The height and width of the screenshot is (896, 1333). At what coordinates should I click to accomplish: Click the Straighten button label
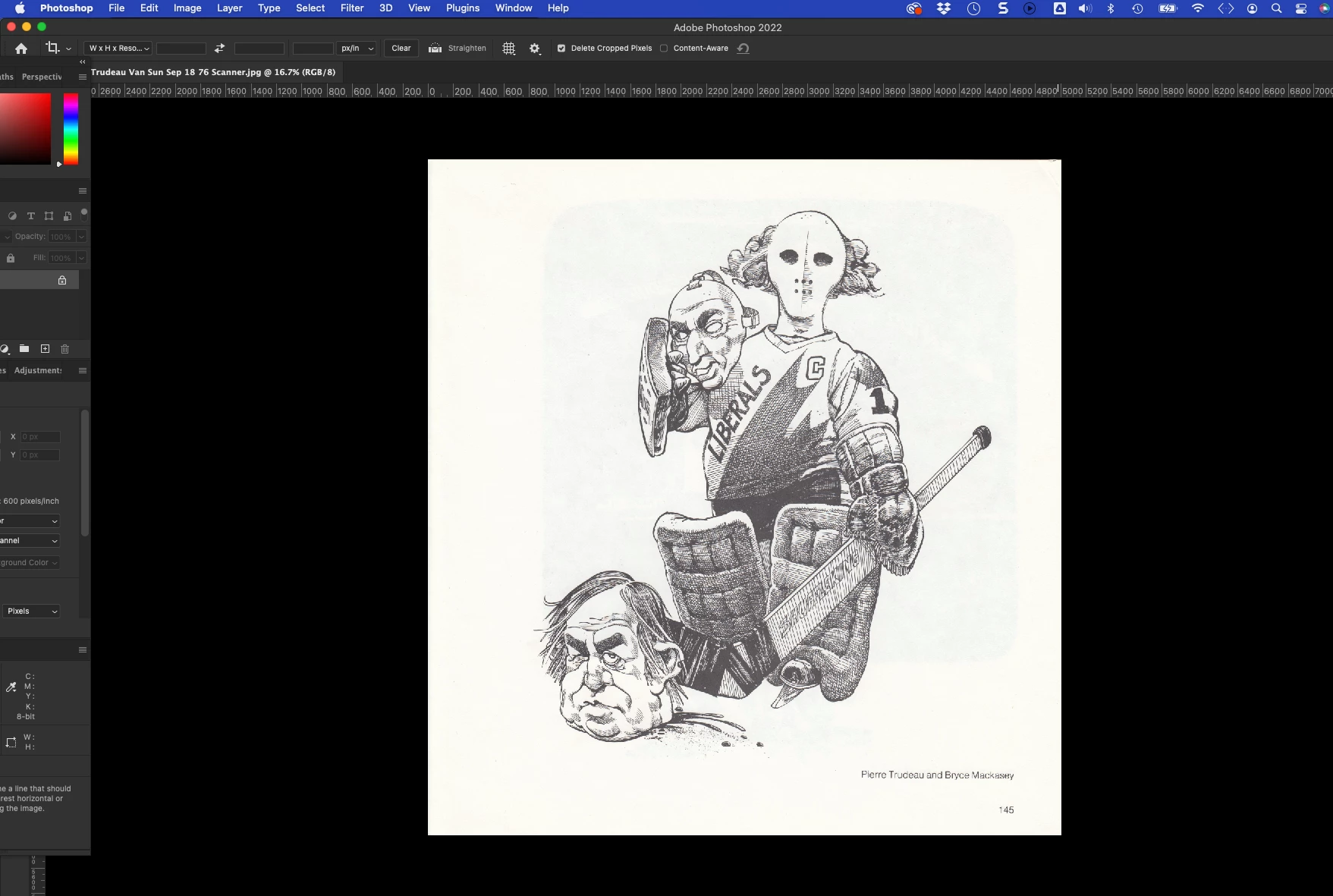click(467, 48)
